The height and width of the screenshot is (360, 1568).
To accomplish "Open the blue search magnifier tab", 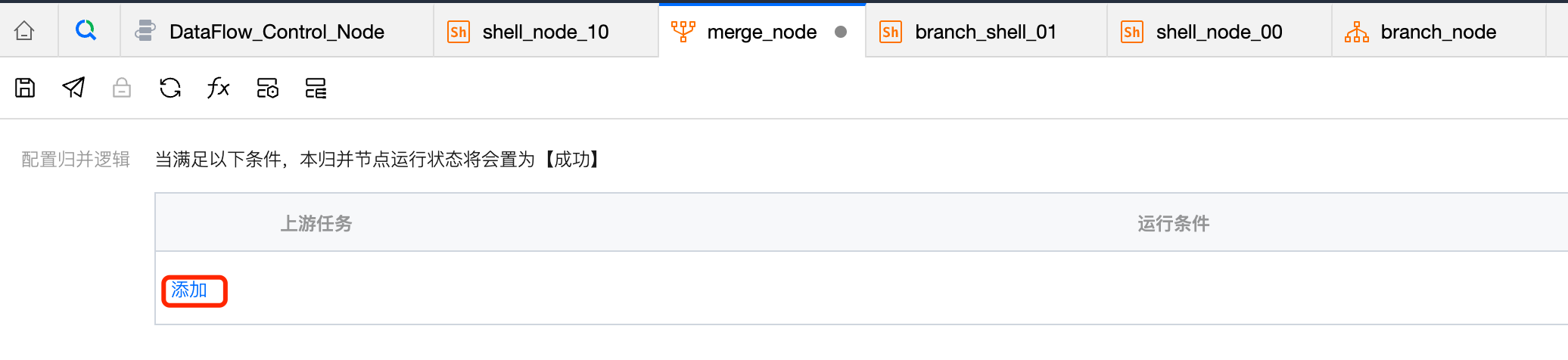I will point(86,31).
